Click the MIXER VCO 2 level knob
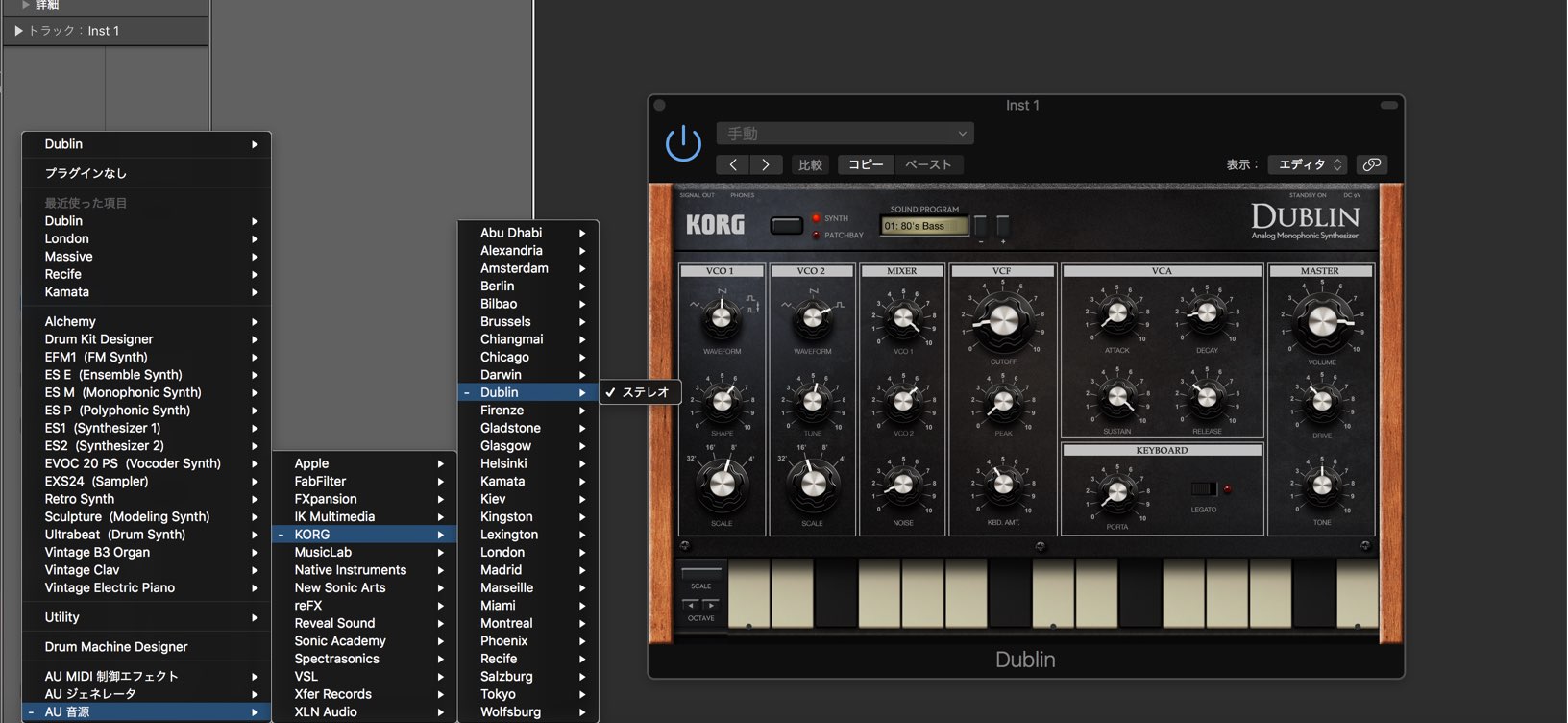This screenshot has width=1568, height=723. [x=902, y=401]
